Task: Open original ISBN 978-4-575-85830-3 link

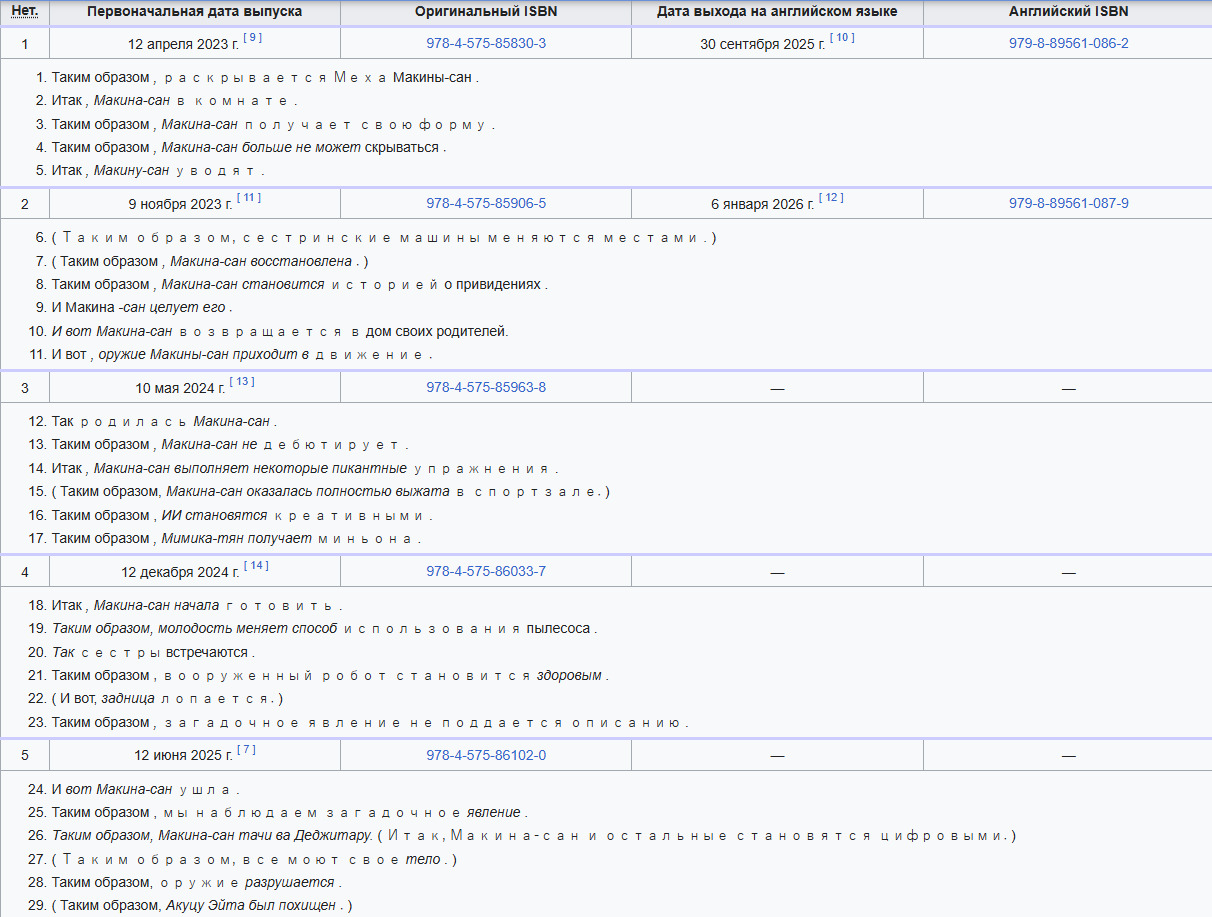Action: 486,43
